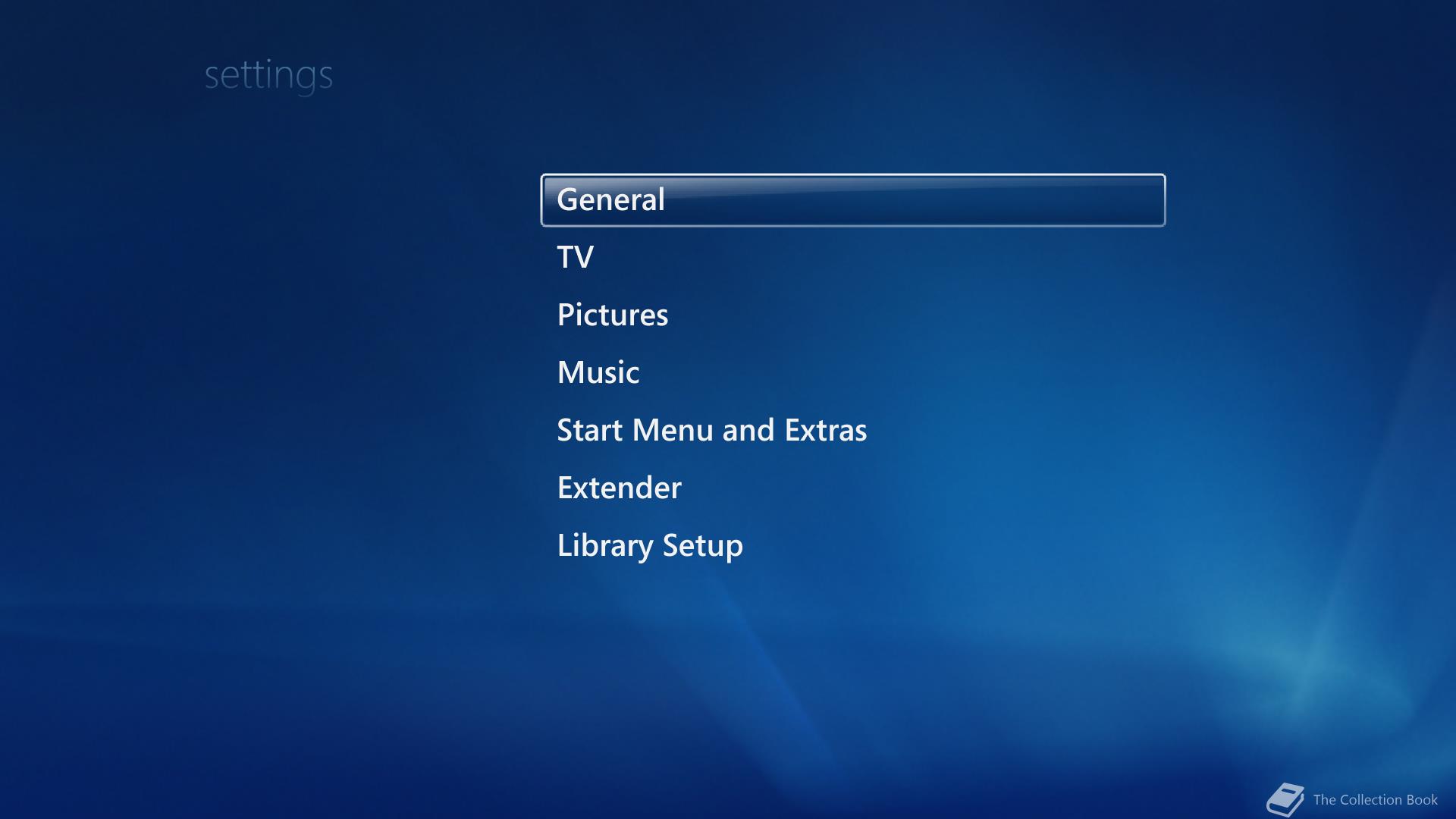Select the TV settings entry
Image resolution: width=1456 pixels, height=819 pixels.
575,257
